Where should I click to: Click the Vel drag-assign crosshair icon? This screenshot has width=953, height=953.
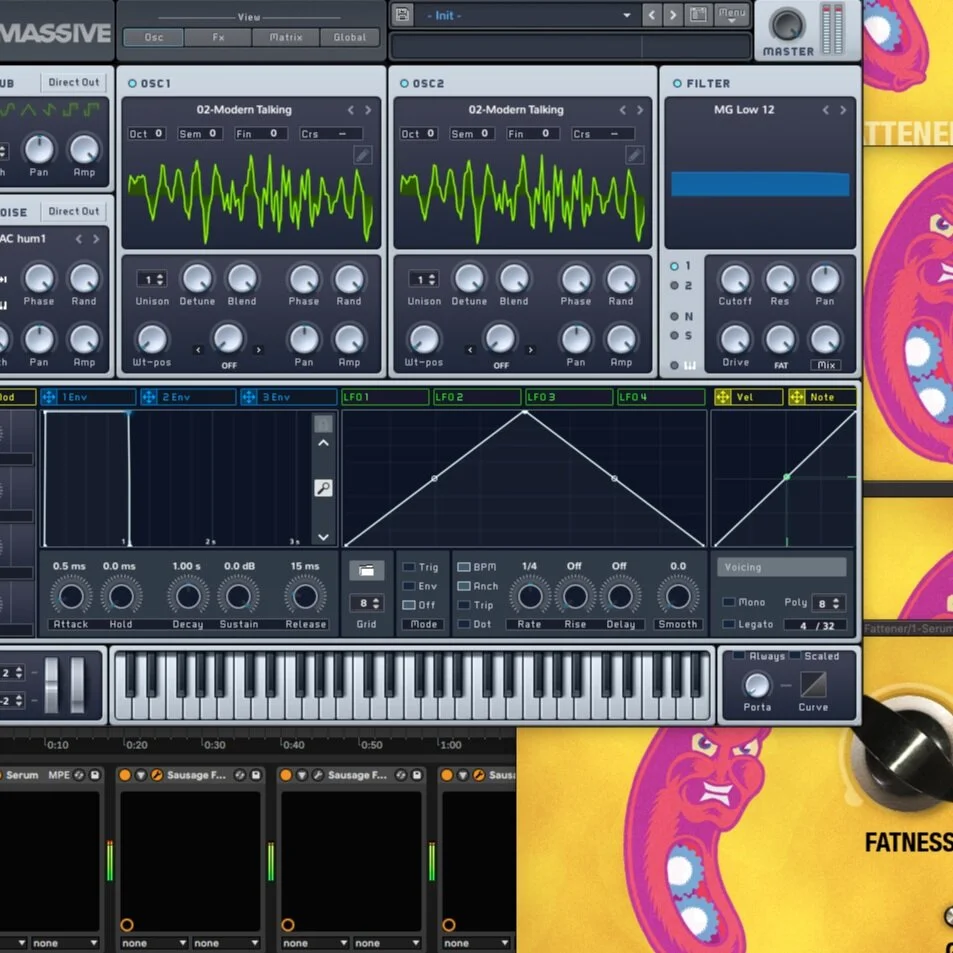coord(723,397)
